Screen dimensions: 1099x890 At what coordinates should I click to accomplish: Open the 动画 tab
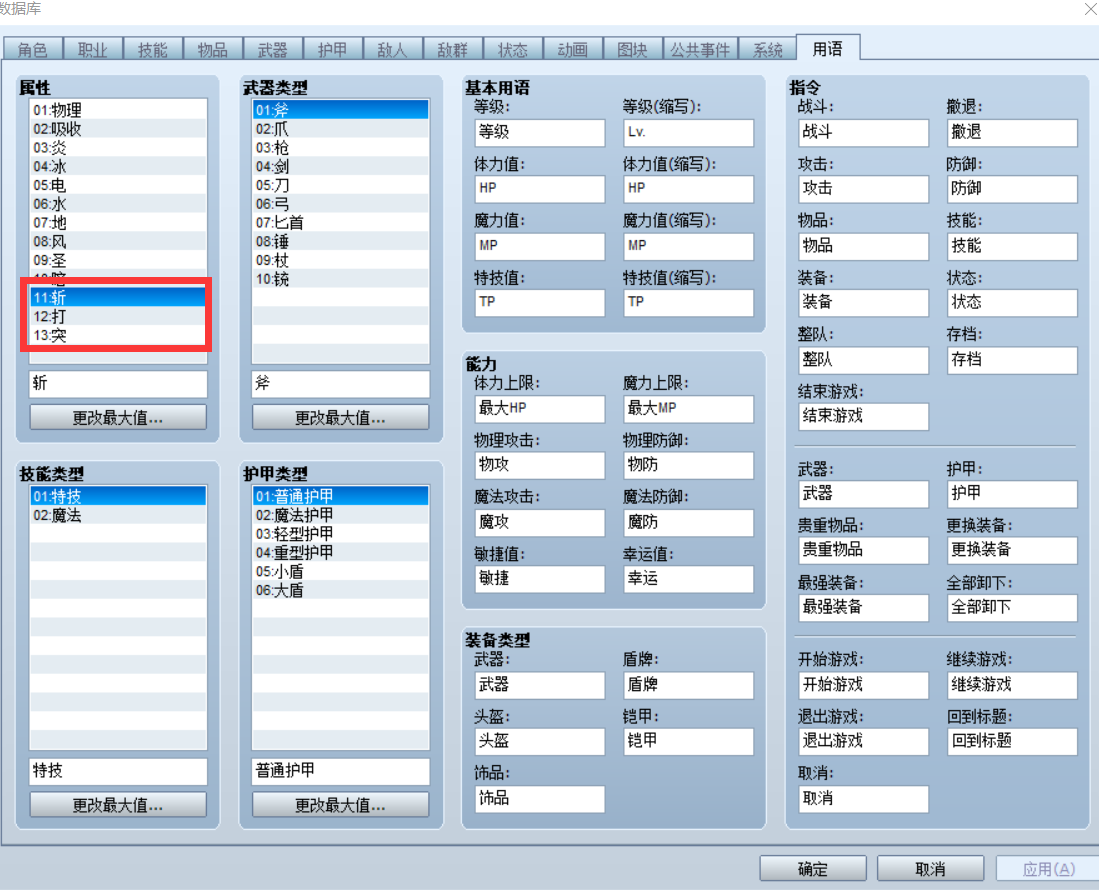click(x=572, y=49)
